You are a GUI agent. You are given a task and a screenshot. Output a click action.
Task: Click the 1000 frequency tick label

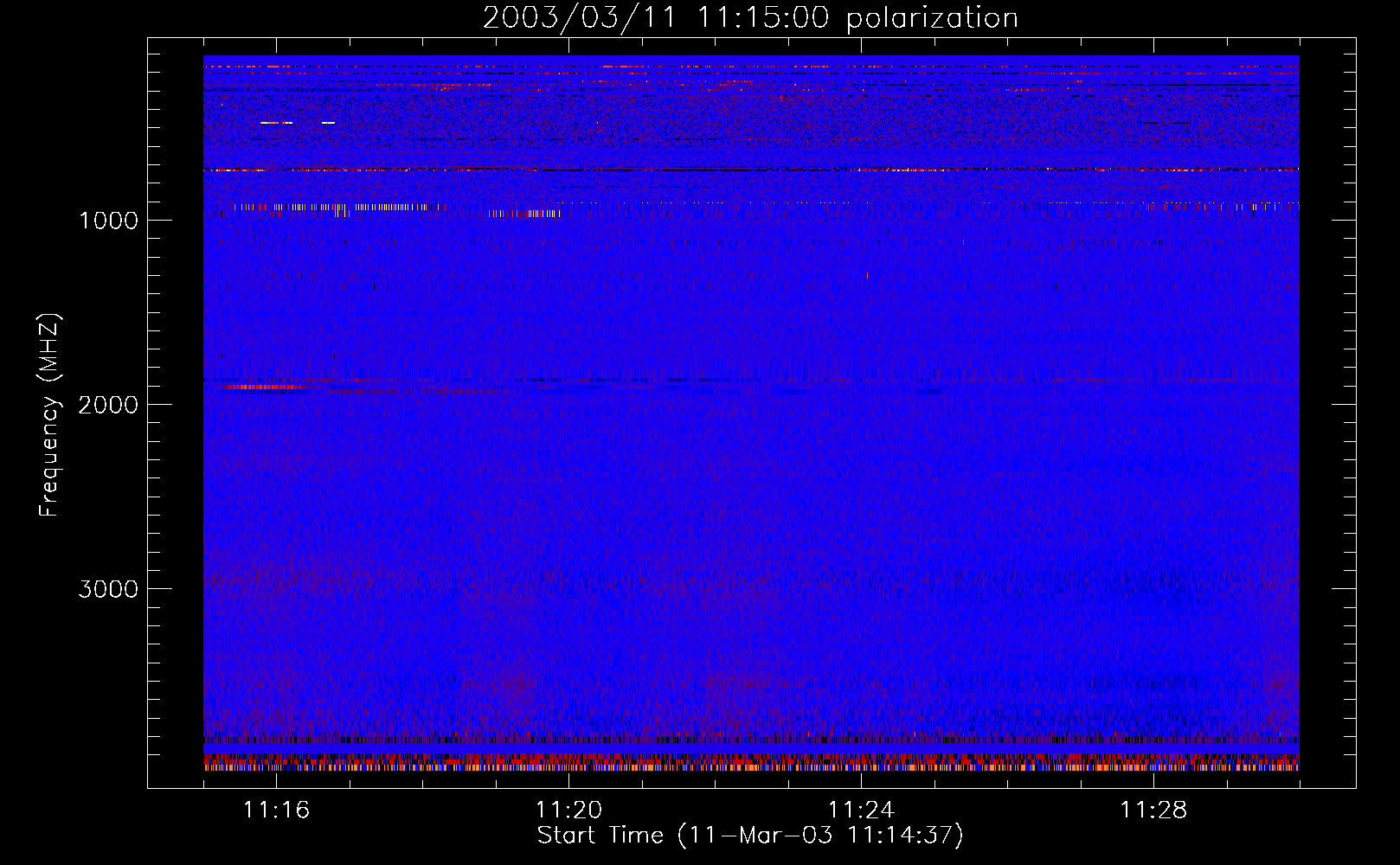109,221
